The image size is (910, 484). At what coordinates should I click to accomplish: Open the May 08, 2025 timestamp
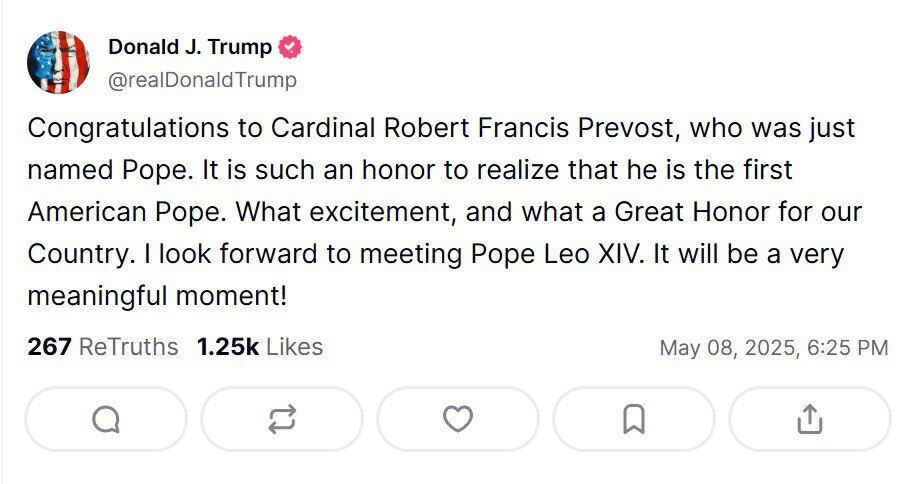[773, 348]
